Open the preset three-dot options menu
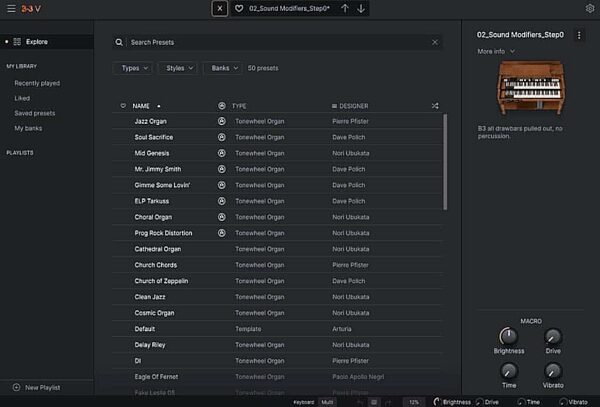 click(x=579, y=35)
